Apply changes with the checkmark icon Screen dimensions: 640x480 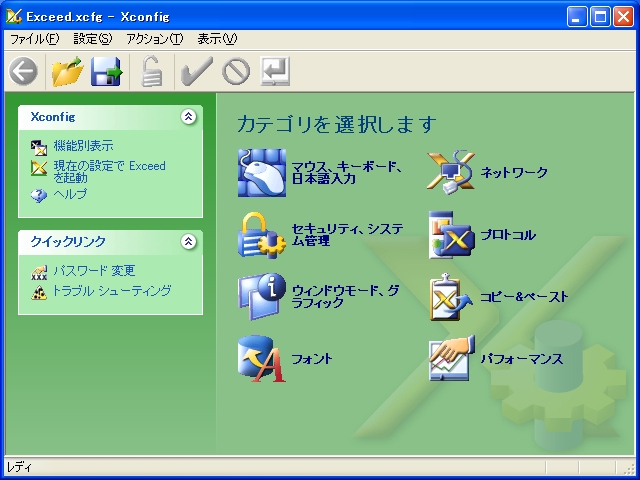[197, 71]
